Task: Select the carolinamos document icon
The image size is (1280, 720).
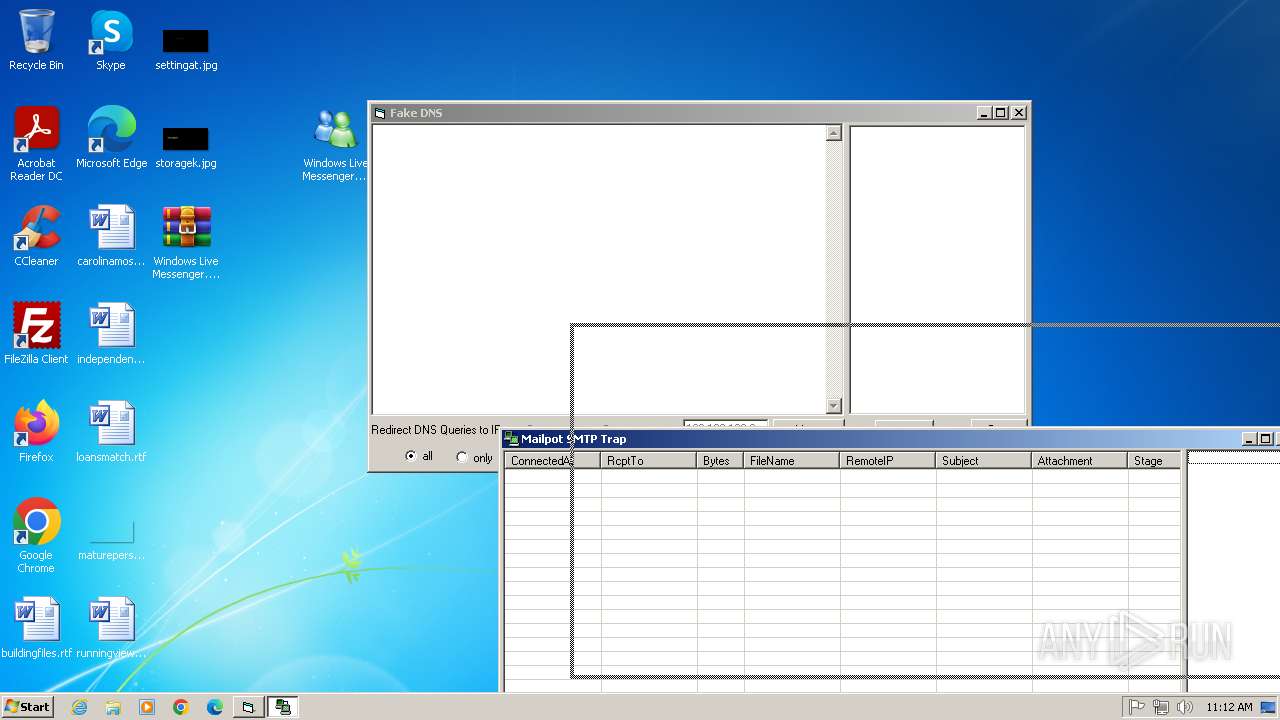Action: pyautogui.click(x=111, y=236)
